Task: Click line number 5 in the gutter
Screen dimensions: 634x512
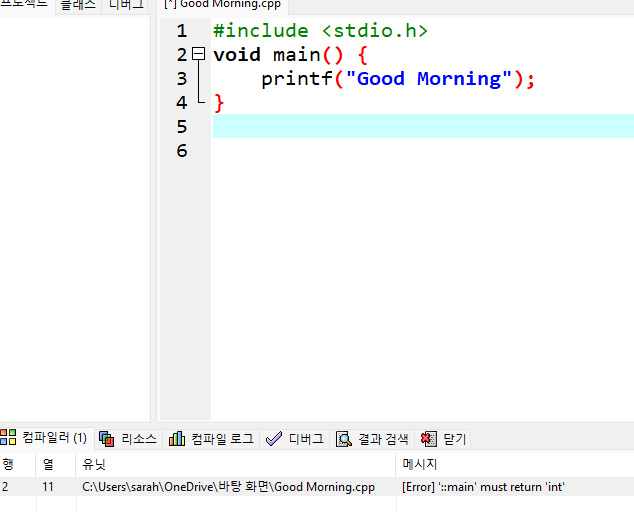Action: pyautogui.click(x=181, y=126)
